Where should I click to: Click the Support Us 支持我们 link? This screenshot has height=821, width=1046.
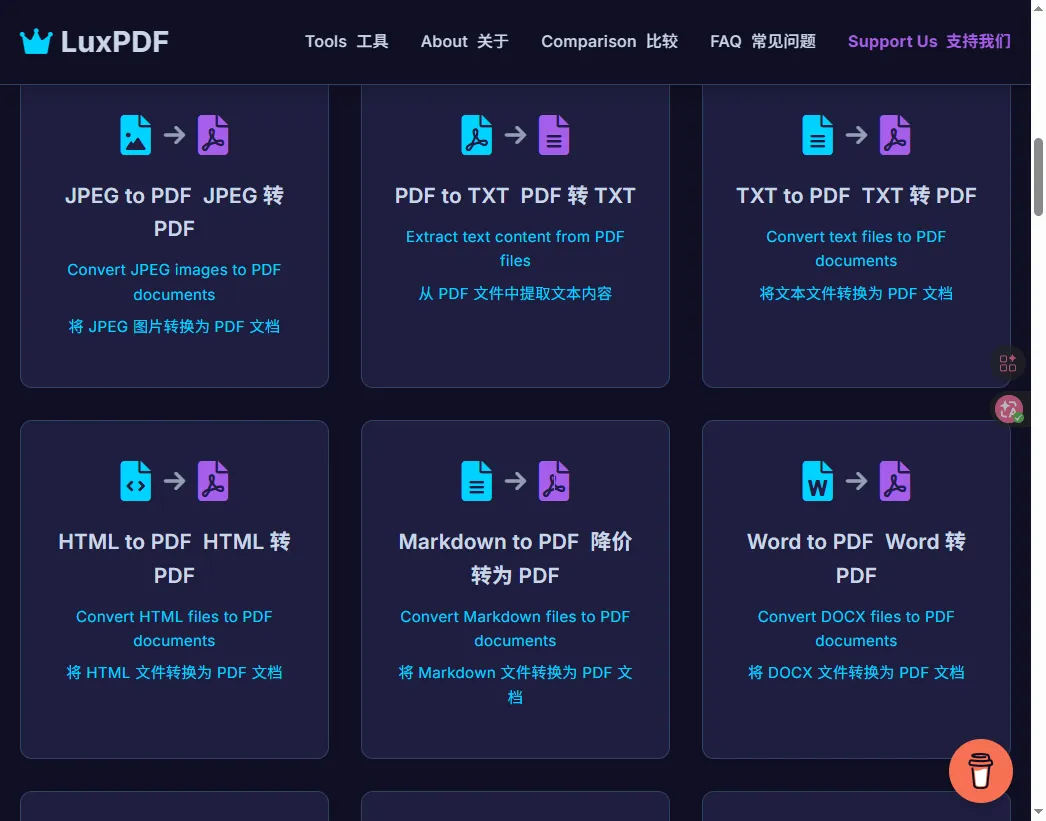pyautogui.click(x=929, y=41)
